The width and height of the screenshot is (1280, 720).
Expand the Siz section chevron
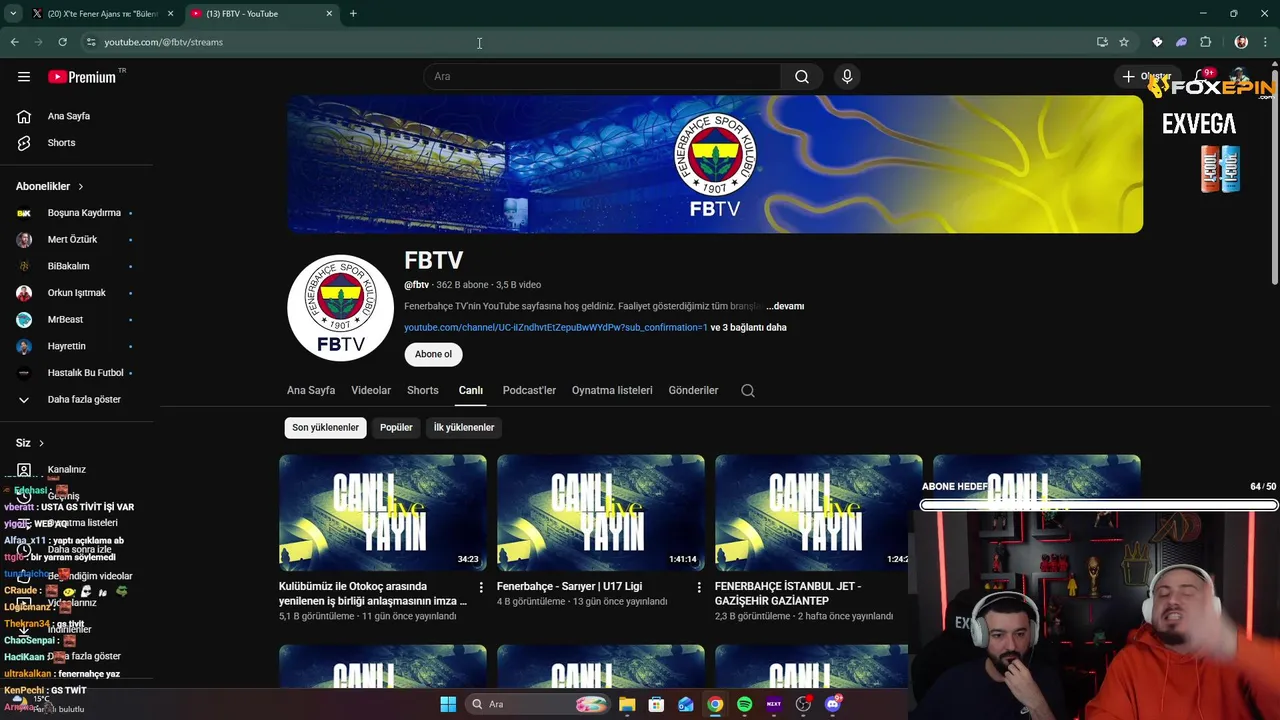coord(41,443)
